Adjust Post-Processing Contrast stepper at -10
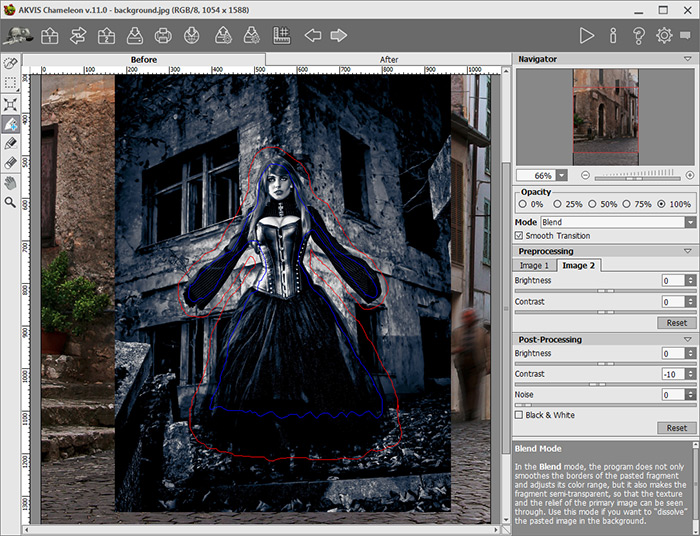 691,374
